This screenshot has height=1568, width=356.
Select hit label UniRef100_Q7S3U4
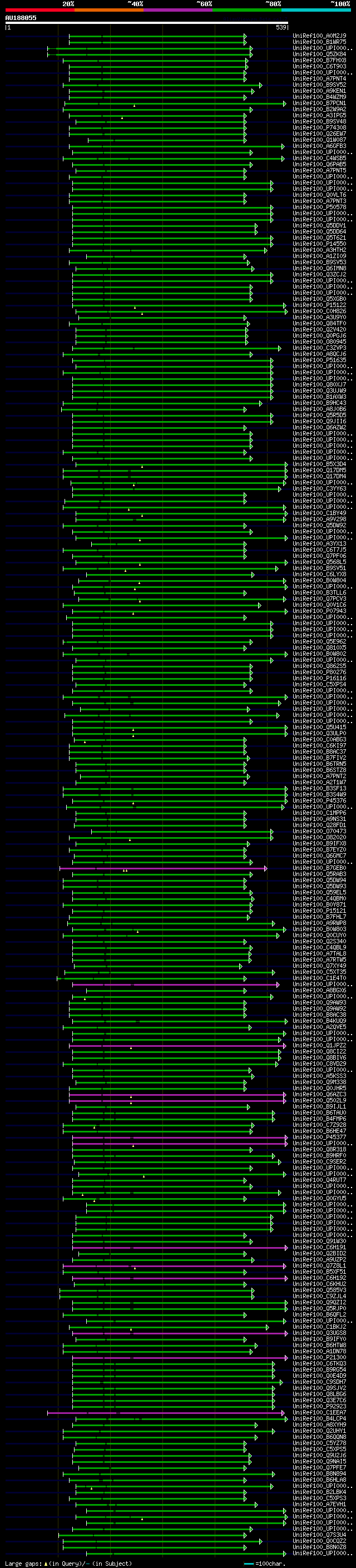coord(319,1535)
